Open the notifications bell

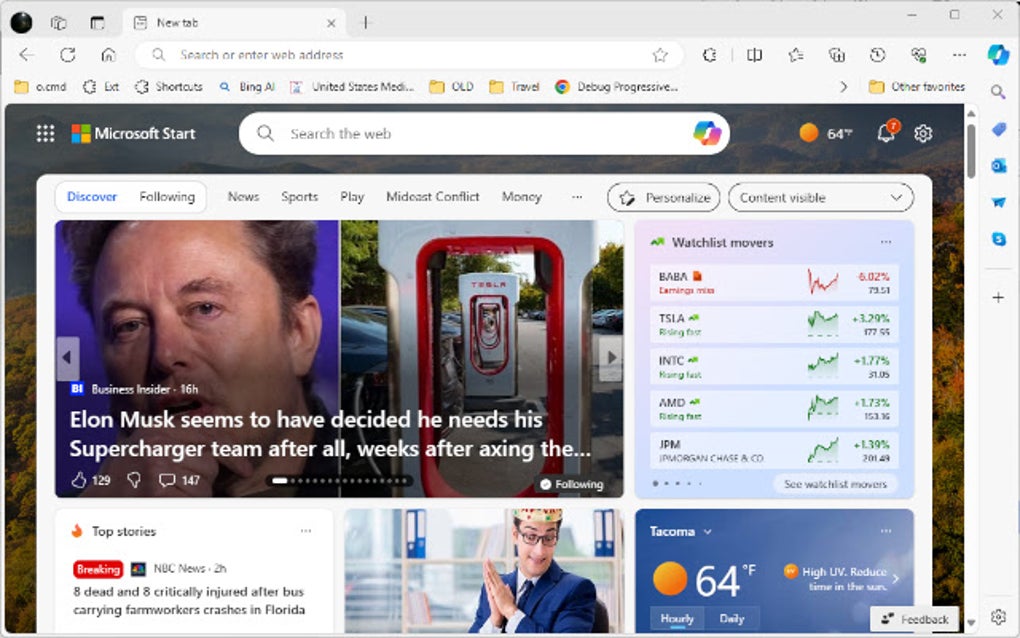point(886,133)
